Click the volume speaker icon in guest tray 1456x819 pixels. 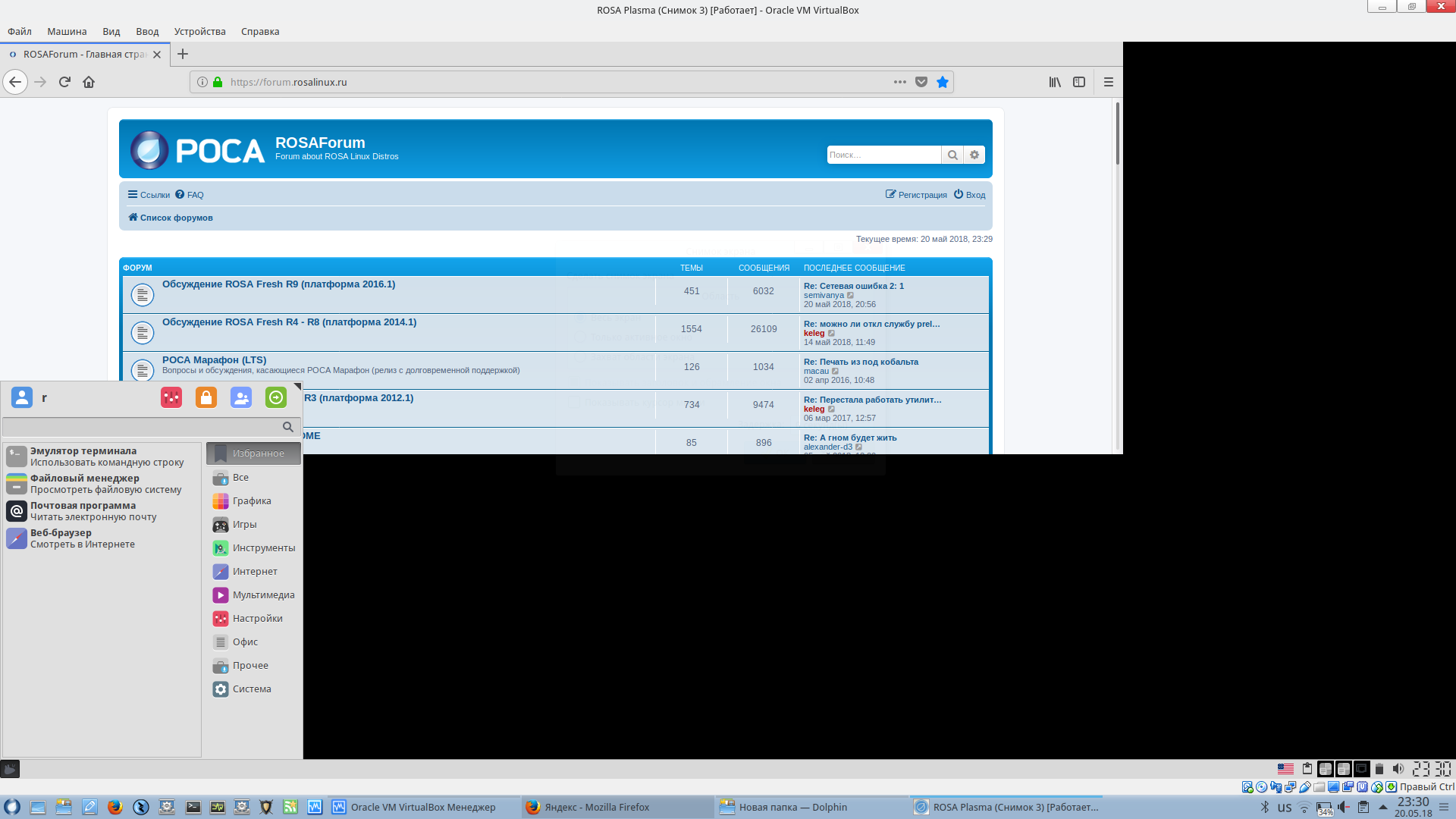(x=1398, y=768)
